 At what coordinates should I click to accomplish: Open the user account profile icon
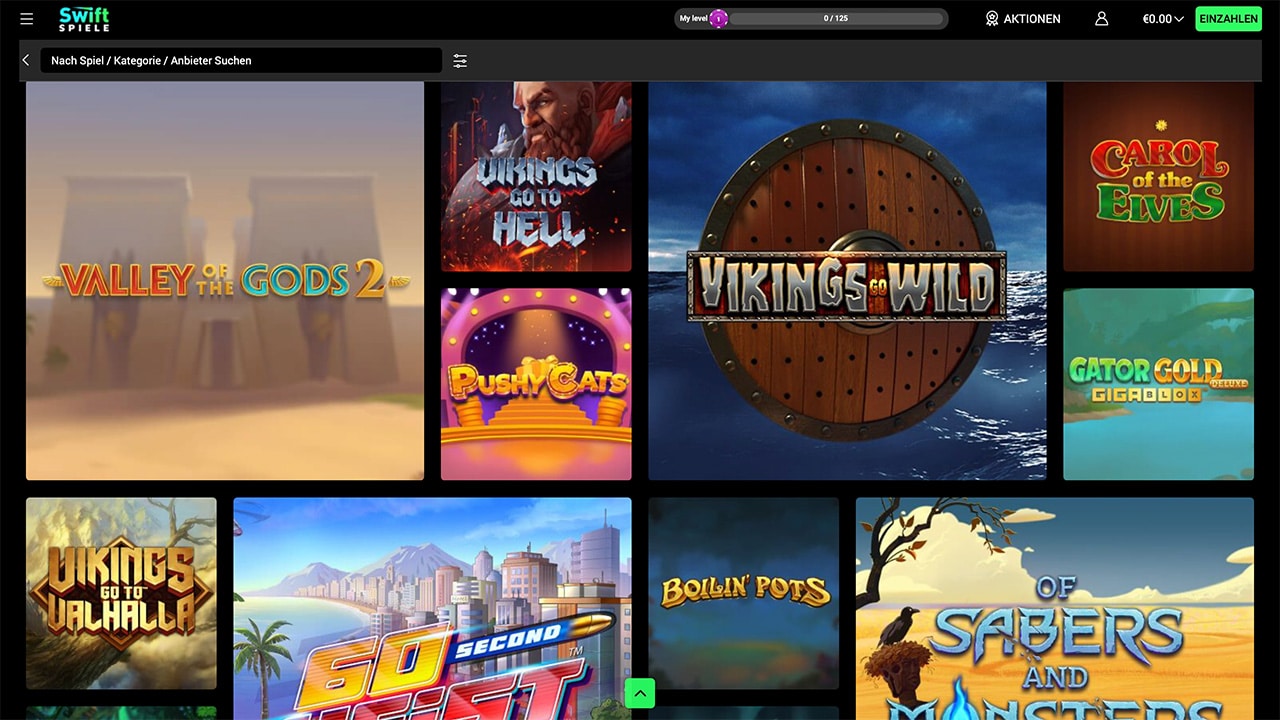pyautogui.click(x=1101, y=19)
